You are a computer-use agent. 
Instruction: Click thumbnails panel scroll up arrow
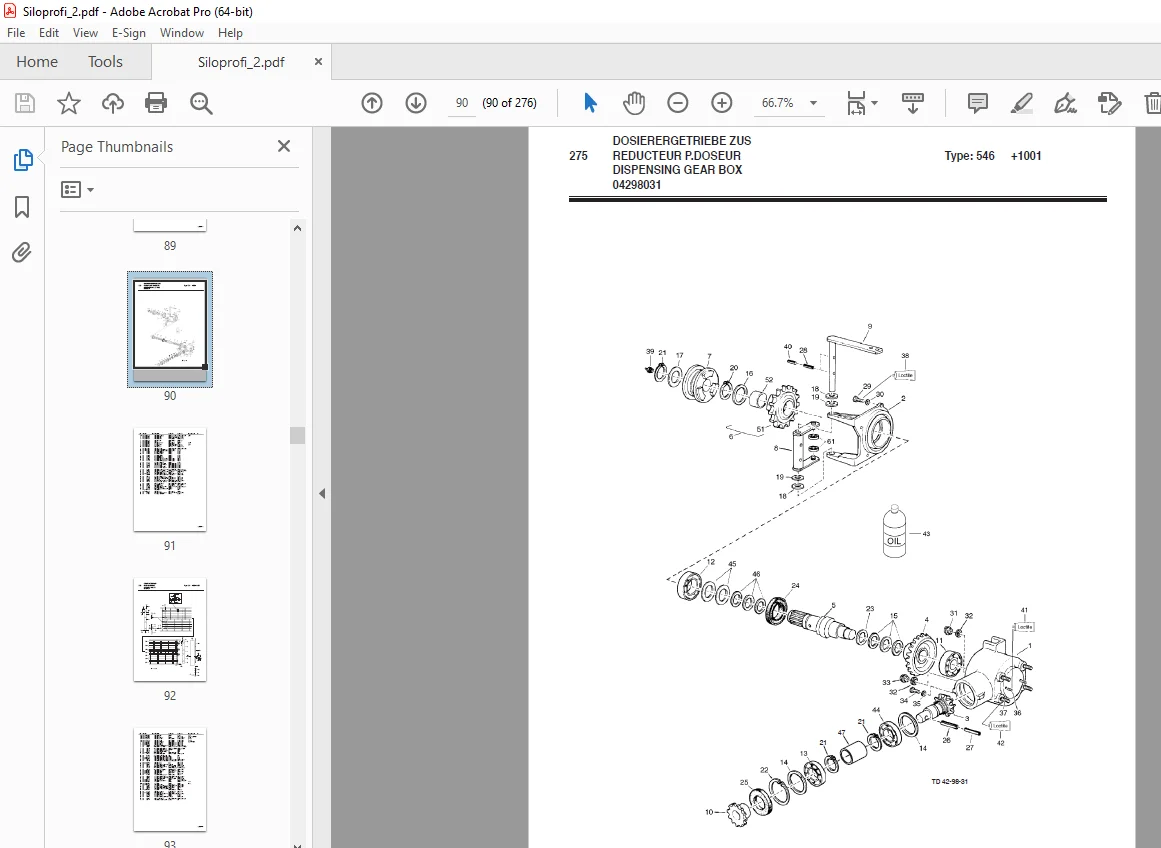click(x=298, y=228)
